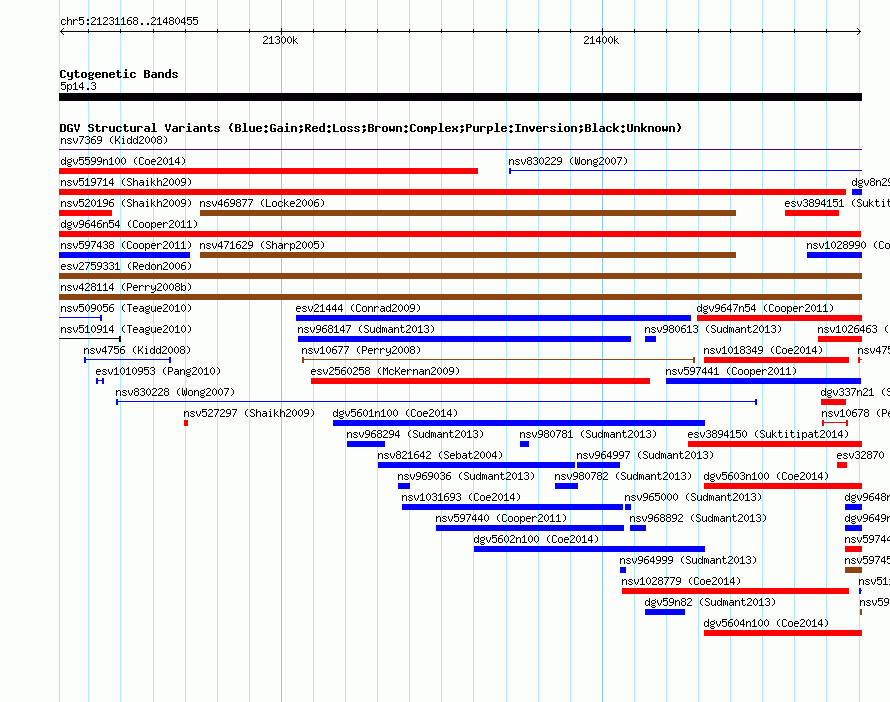890x702 pixels.
Task: Select nsv964999 (Sudmant2013) label
Action: (x=688, y=560)
